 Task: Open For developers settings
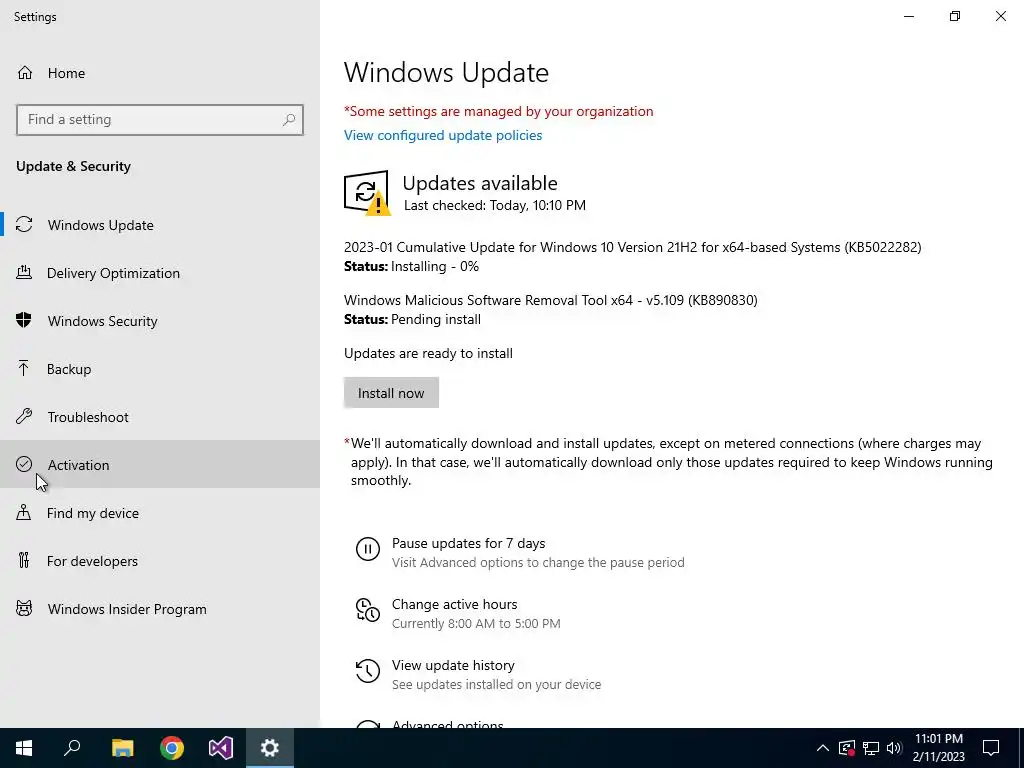click(160, 560)
